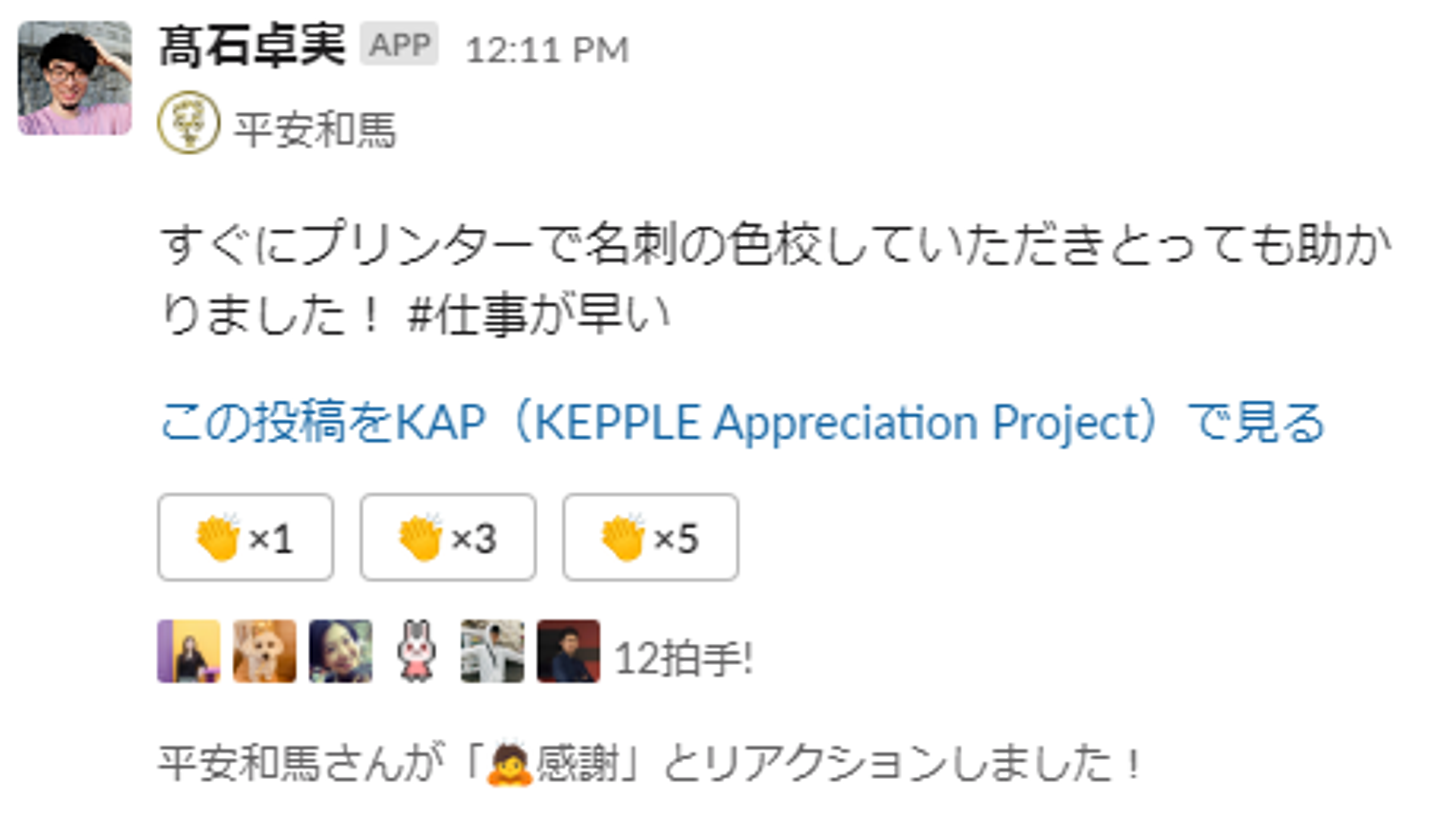The height and width of the screenshot is (817, 1440).
Task: Click the rabbit clapper avatar
Action: 416,651
